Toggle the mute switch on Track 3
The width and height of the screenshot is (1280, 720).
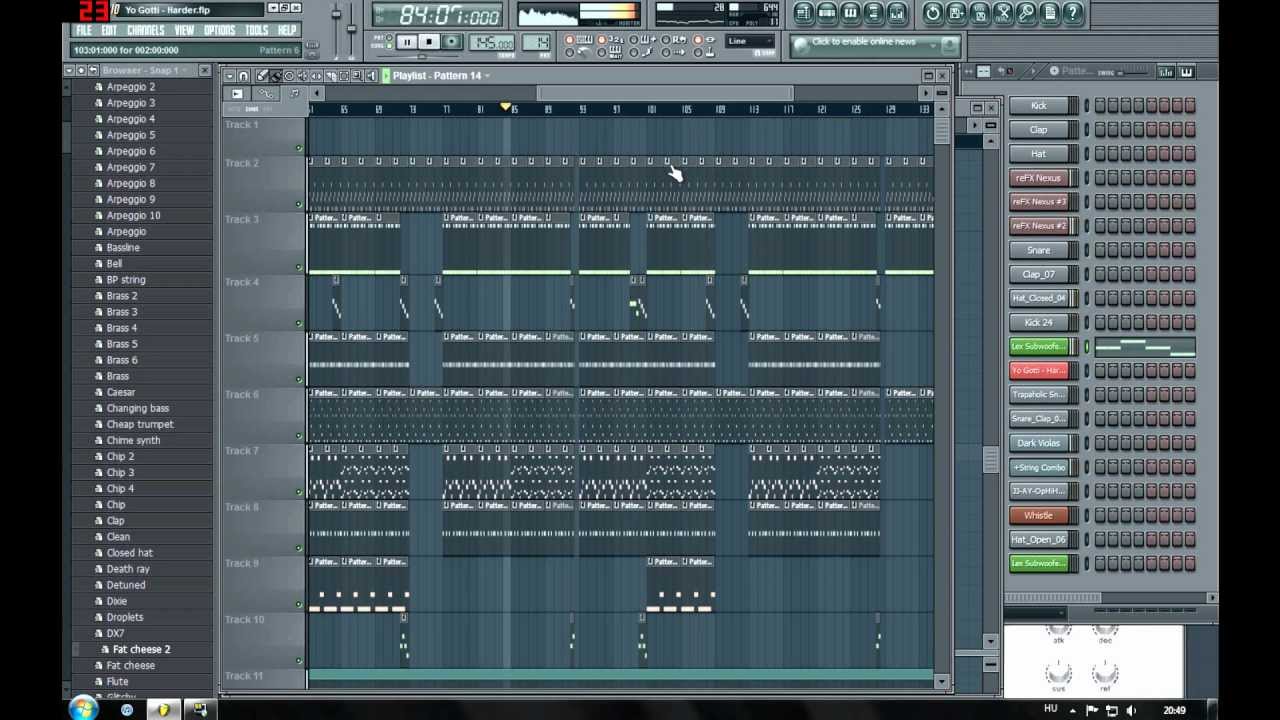pyautogui.click(x=298, y=267)
